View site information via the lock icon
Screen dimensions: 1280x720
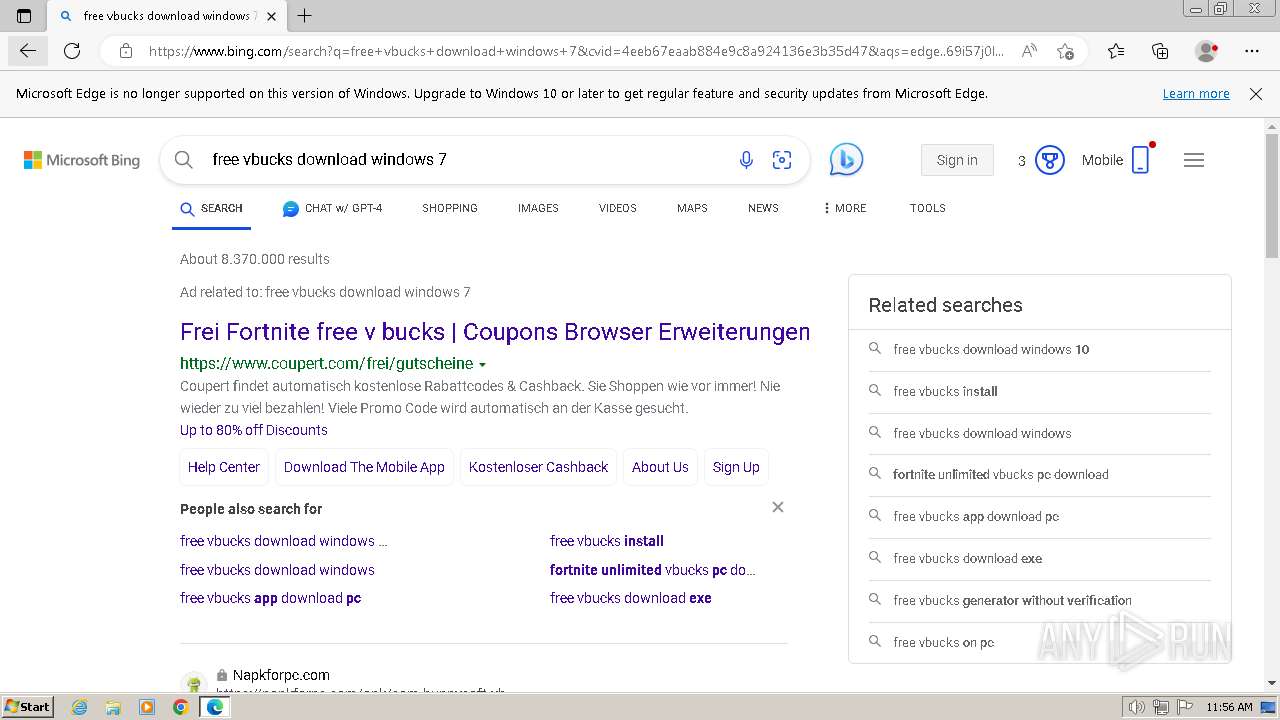coord(126,51)
